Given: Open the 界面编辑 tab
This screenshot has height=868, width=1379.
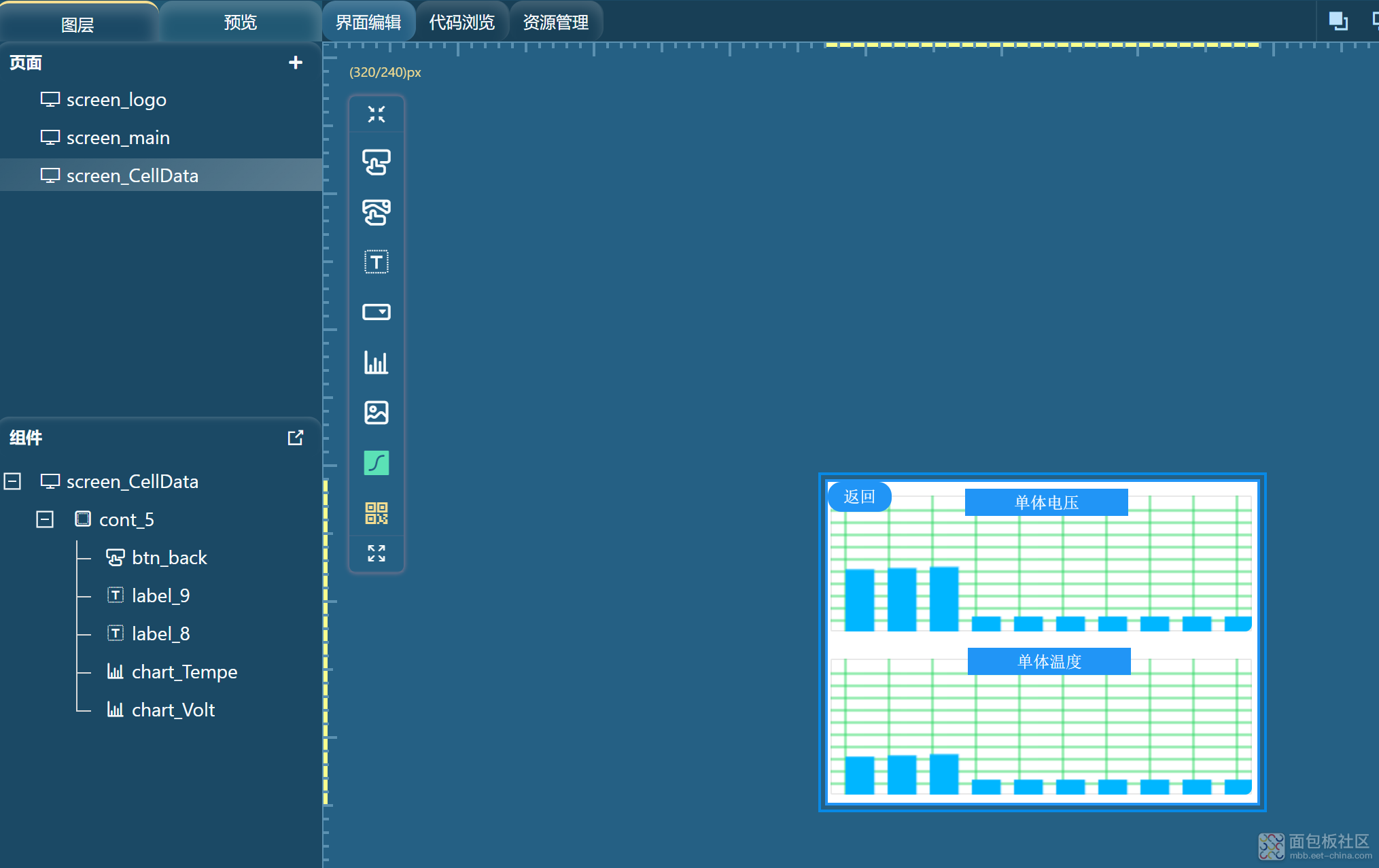Looking at the screenshot, I should click(368, 22).
